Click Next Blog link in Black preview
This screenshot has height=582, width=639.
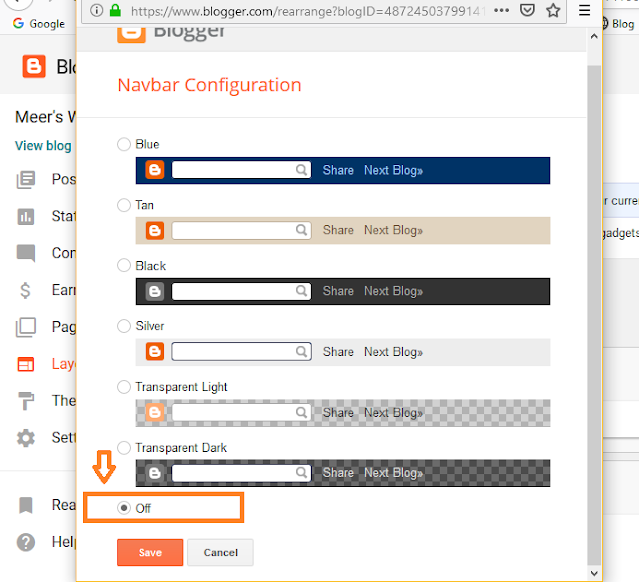tap(393, 291)
